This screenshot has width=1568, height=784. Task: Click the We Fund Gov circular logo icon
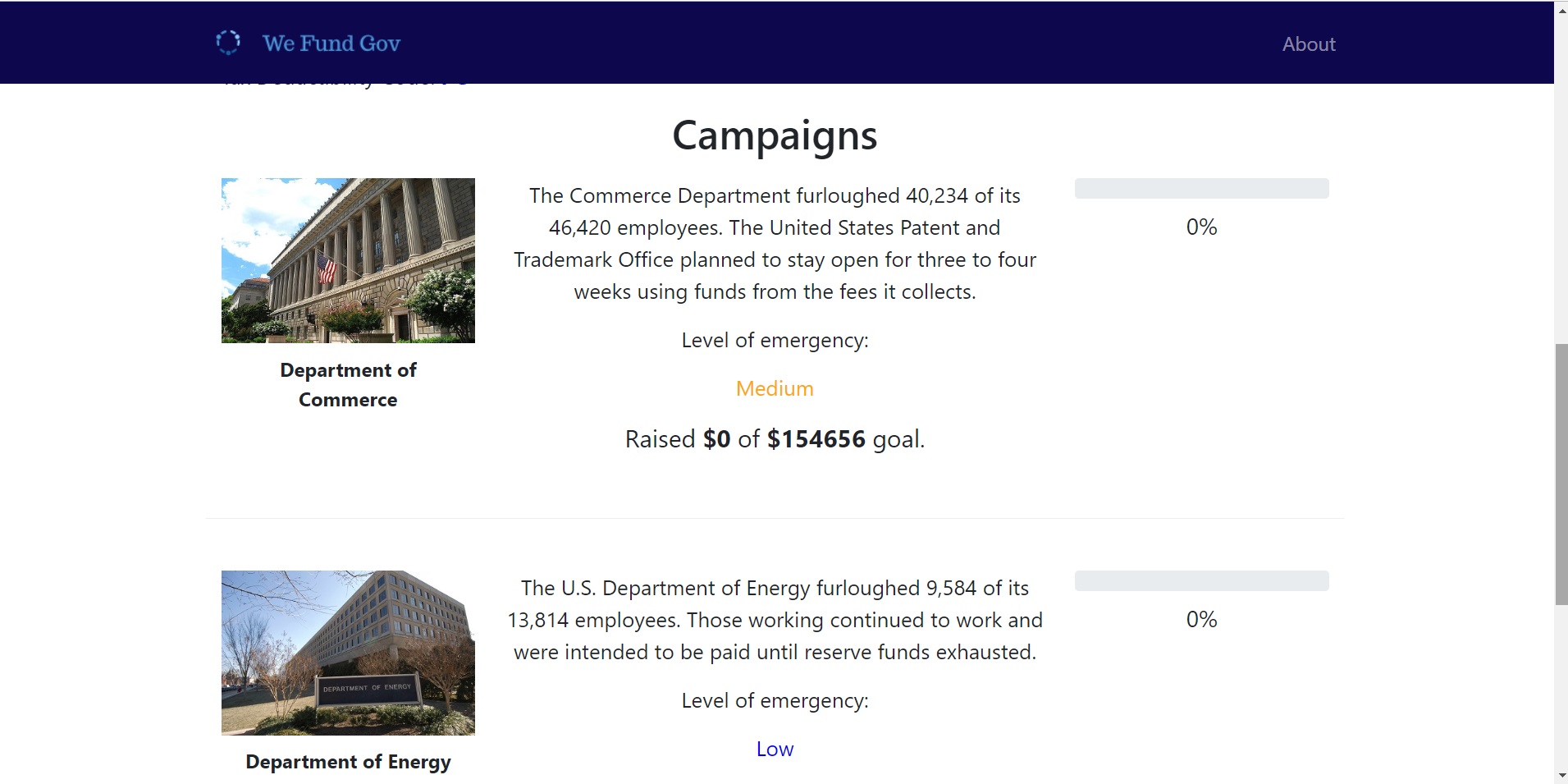coord(227,43)
